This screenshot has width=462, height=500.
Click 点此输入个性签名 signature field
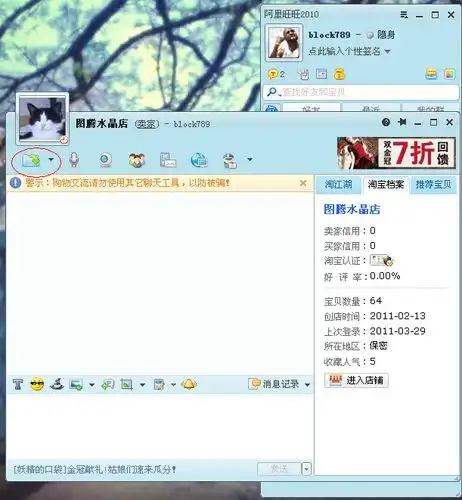344,51
